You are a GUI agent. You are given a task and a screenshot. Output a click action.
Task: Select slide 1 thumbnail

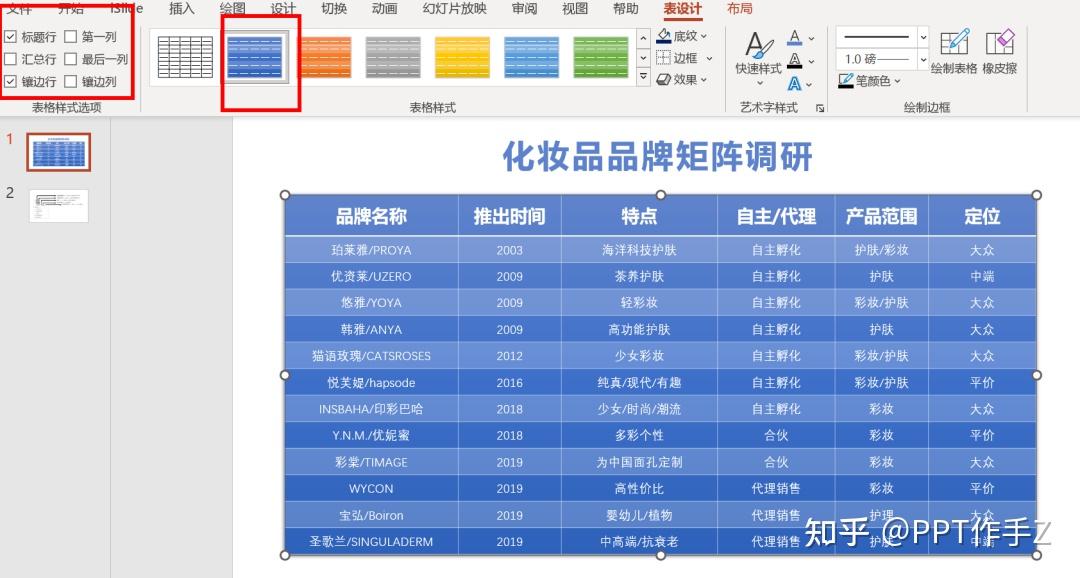coord(59,152)
